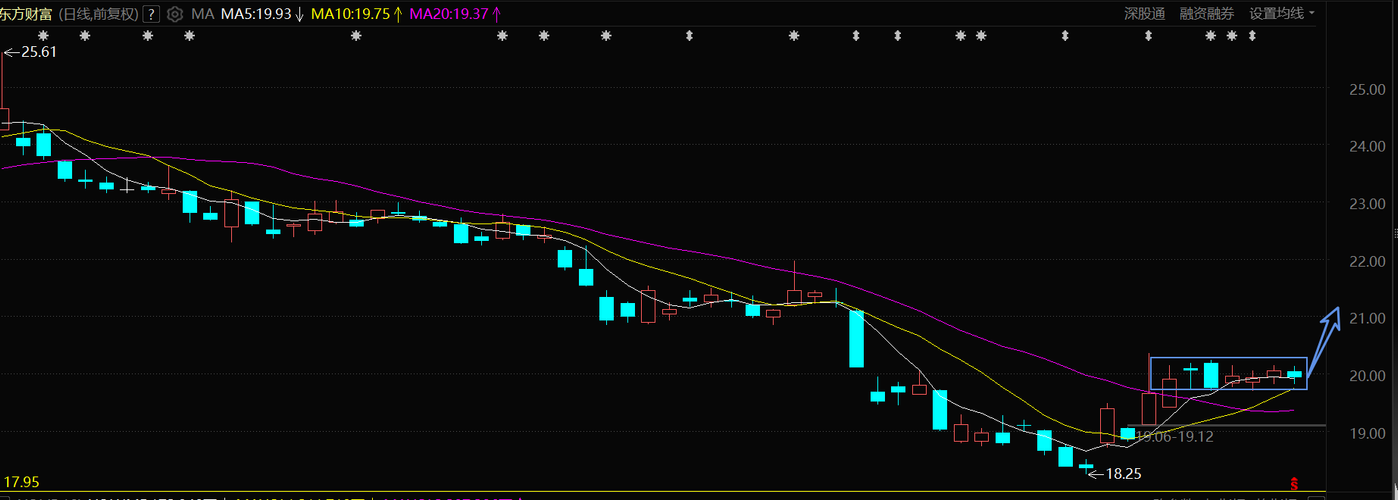The width and height of the screenshot is (1398, 500).
Task: Click the (日线,前复权) period label
Action: coord(99,14)
